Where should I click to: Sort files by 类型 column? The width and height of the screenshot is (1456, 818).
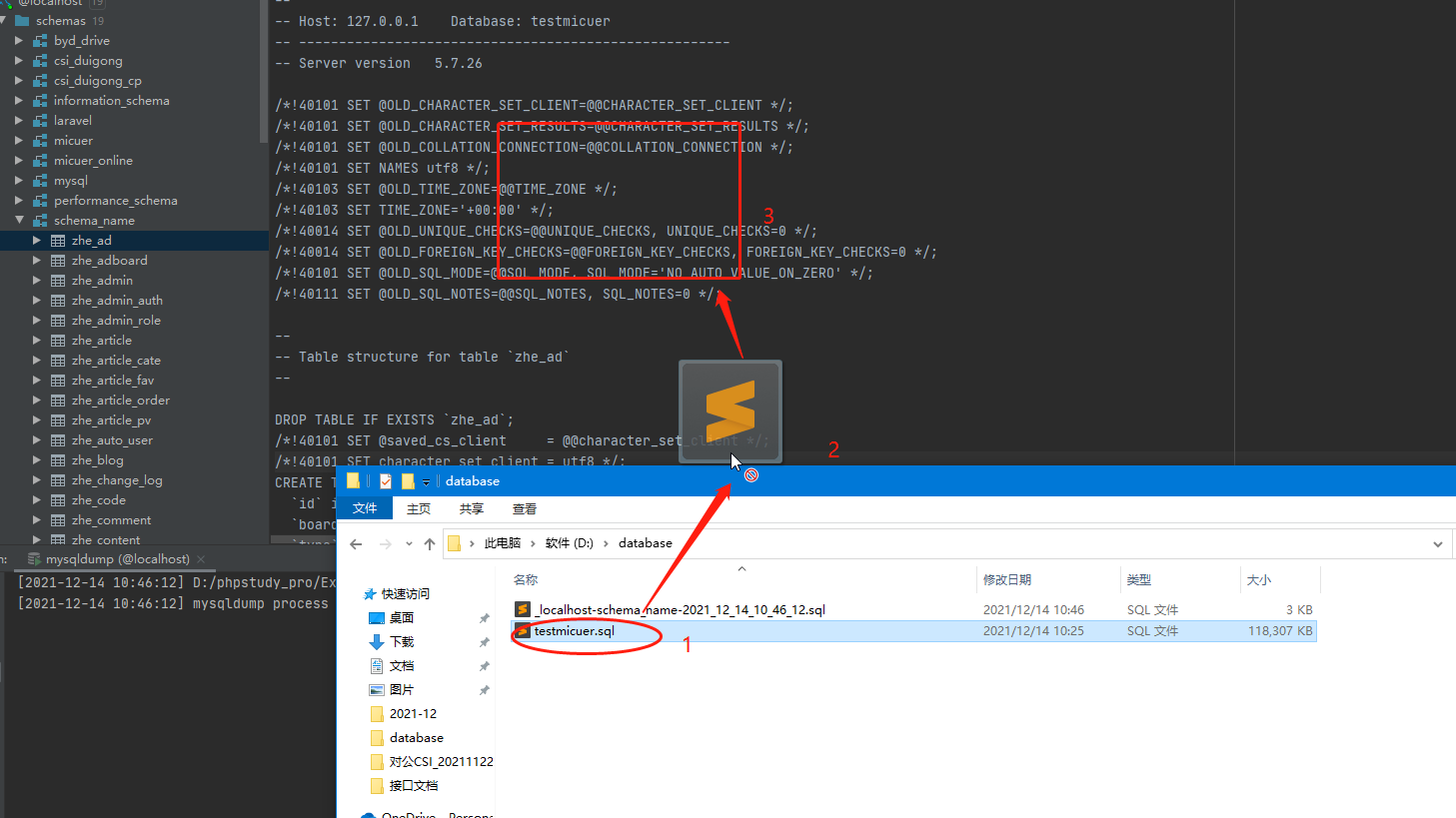pos(1139,580)
